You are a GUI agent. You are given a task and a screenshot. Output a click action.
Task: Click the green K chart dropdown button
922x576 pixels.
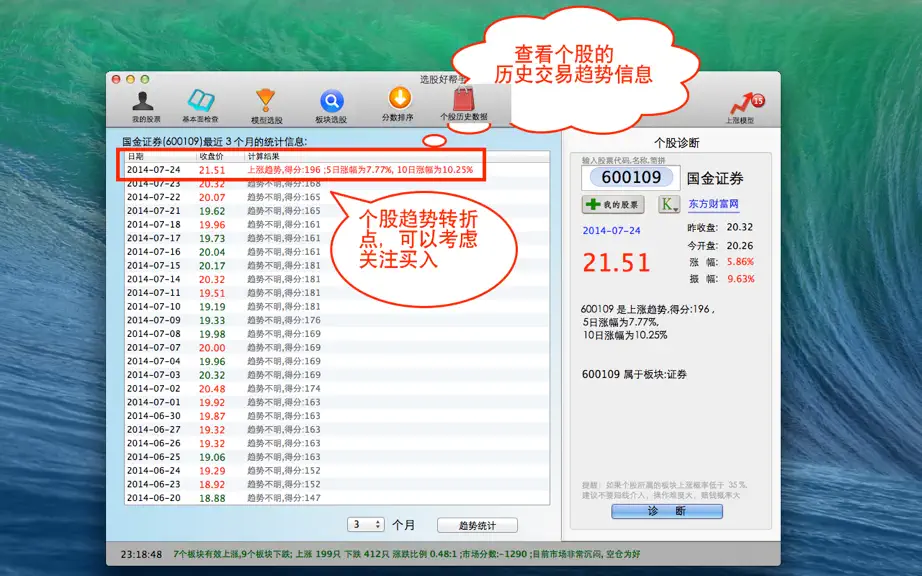tap(669, 205)
